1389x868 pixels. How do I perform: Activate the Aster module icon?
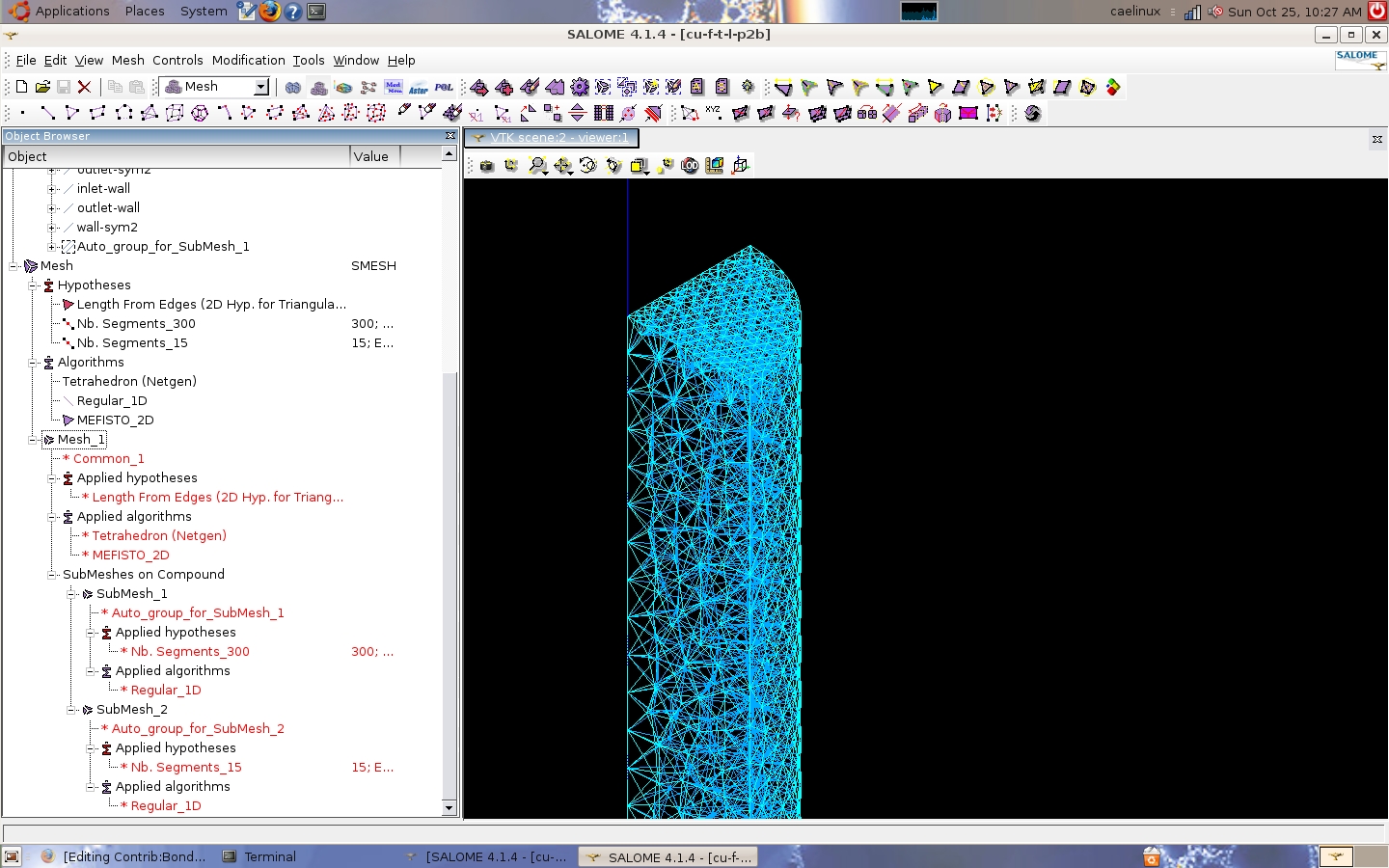418,88
